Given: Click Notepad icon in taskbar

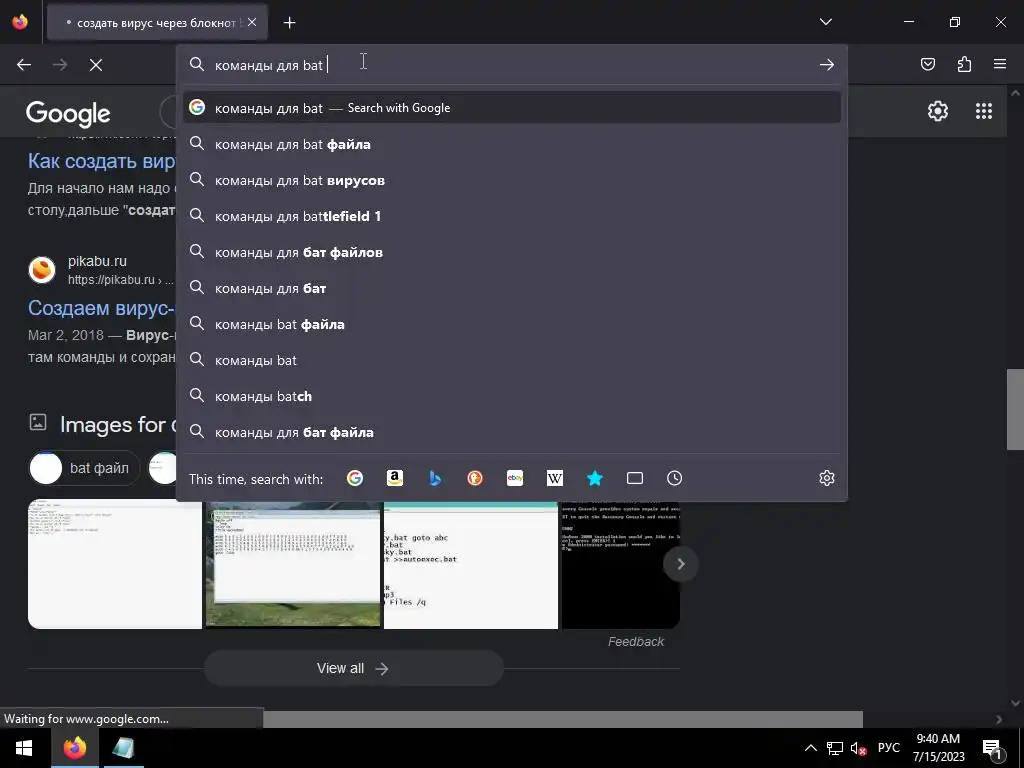Looking at the screenshot, I should pyautogui.click(x=122, y=748).
